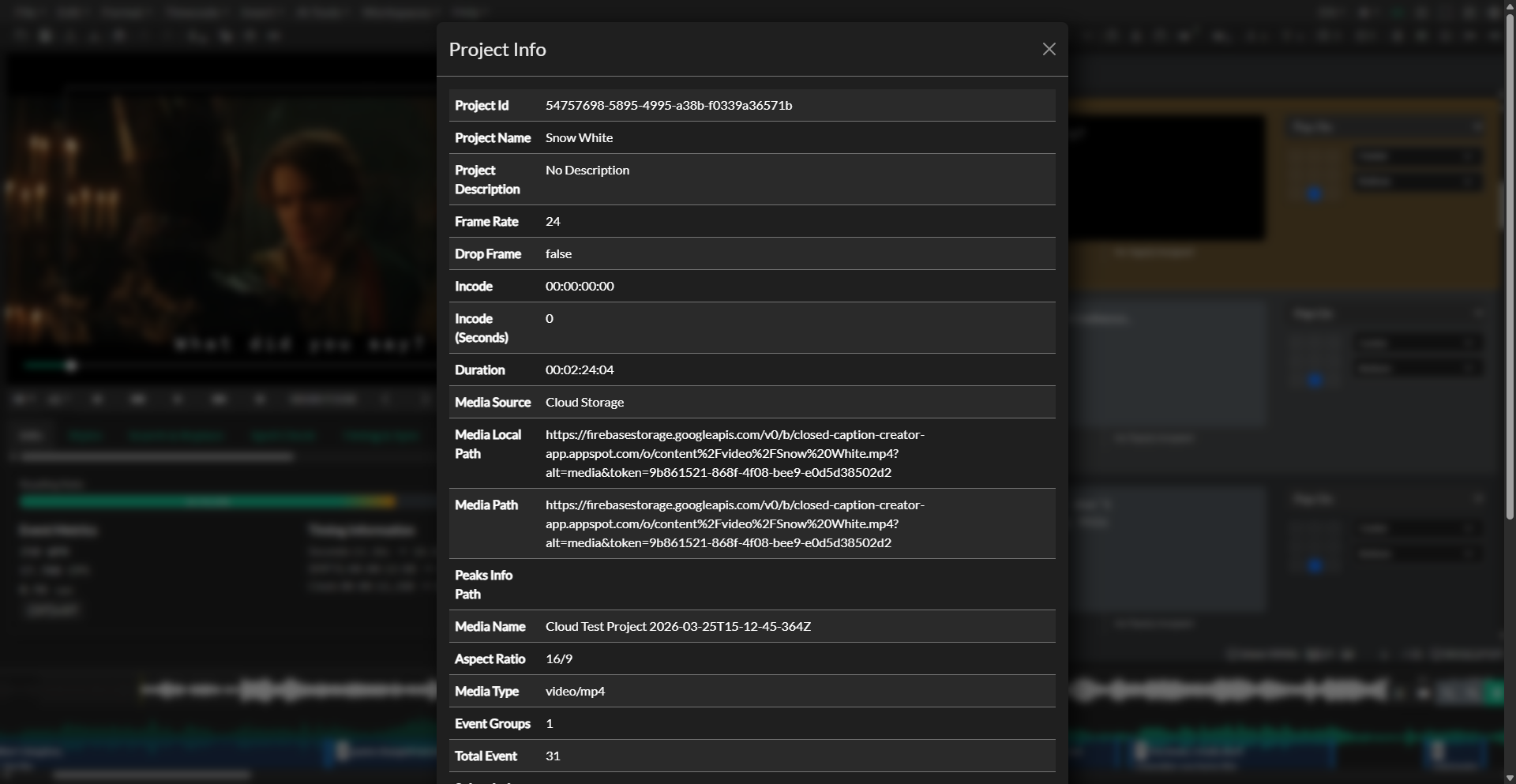Viewport: 1516px width, 784px height.
Task: Toggle the blue switch in the right-side panel
Action: point(1314,193)
